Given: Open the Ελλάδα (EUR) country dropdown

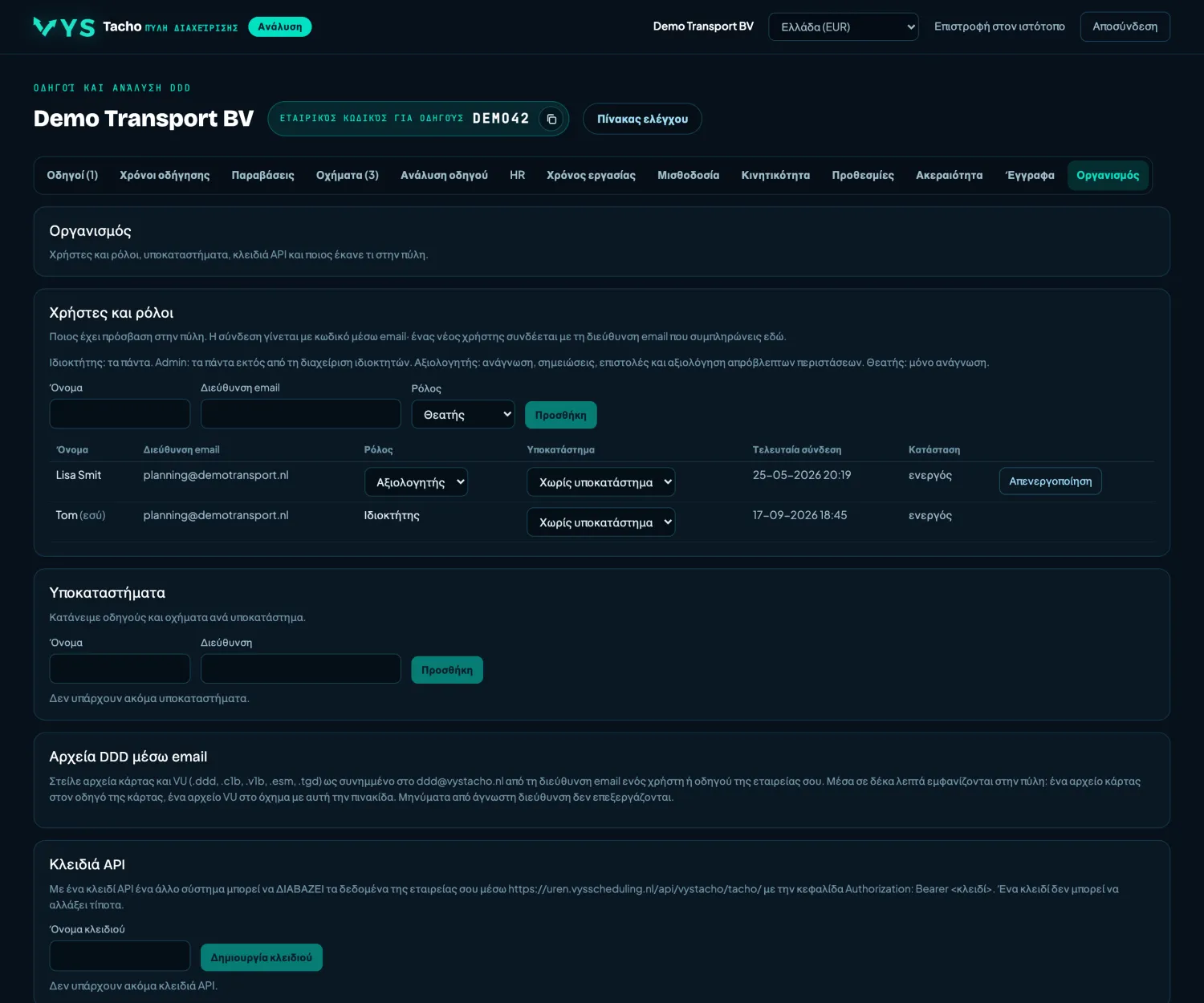Looking at the screenshot, I should click(843, 26).
